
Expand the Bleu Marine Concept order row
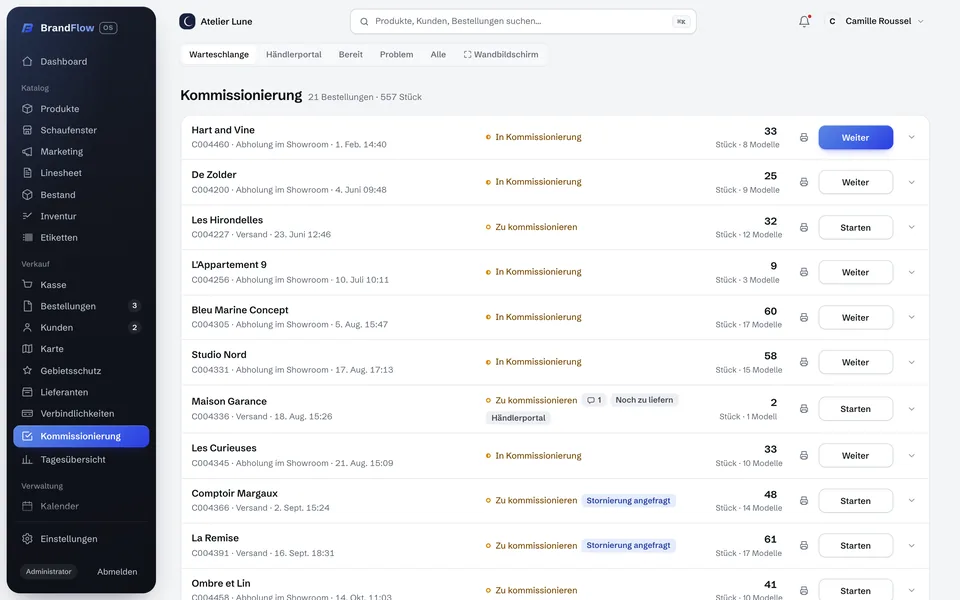click(x=912, y=317)
